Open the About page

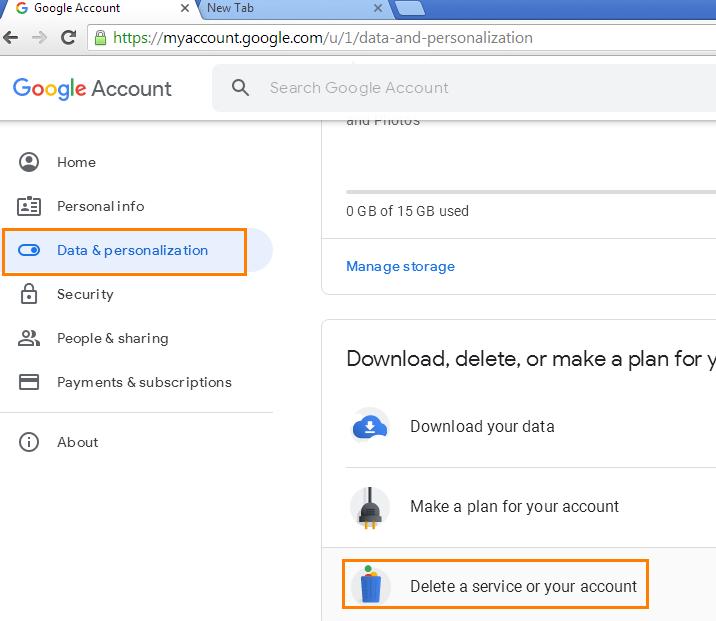[136, 442]
